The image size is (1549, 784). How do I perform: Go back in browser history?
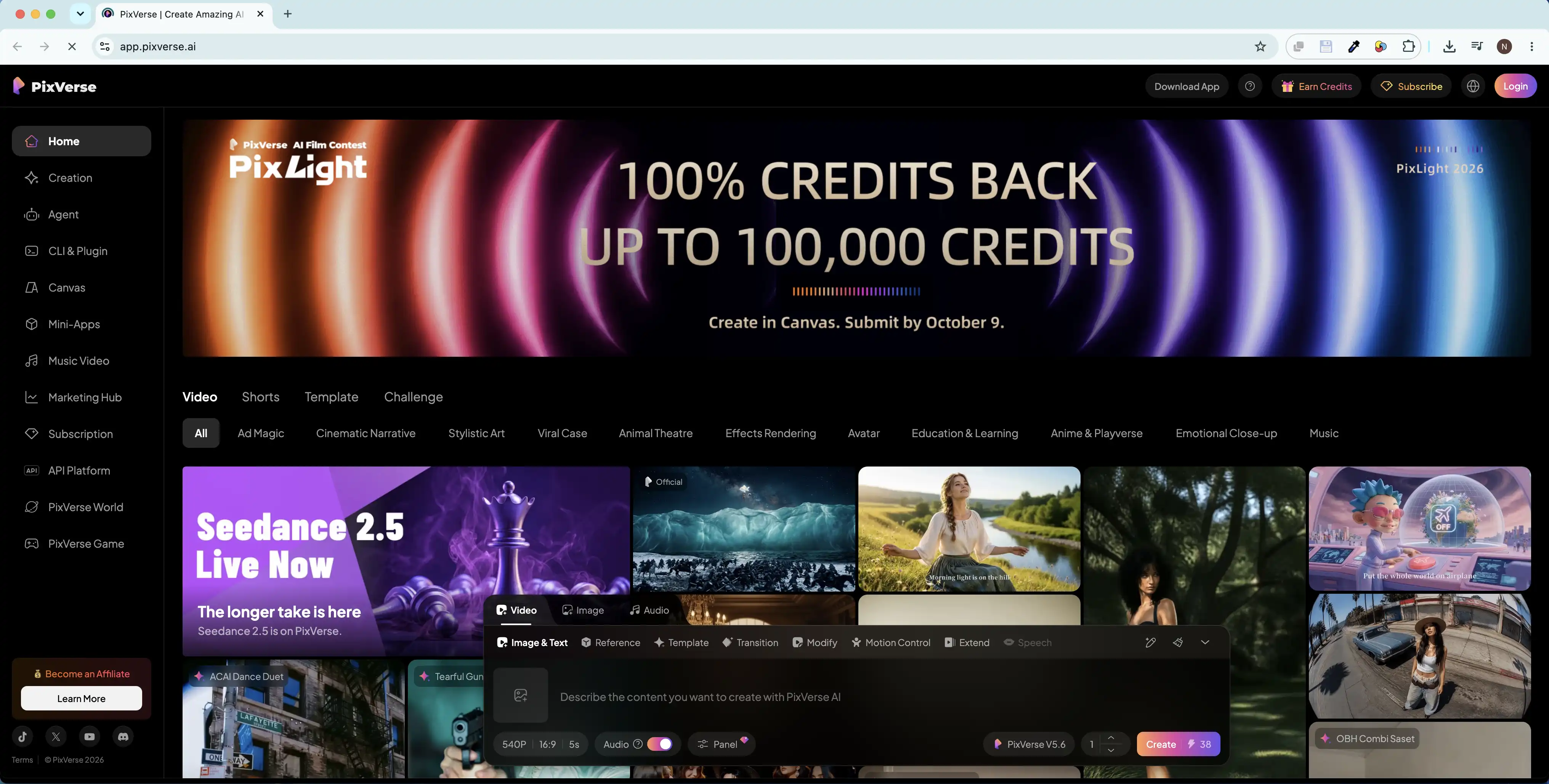[x=18, y=46]
